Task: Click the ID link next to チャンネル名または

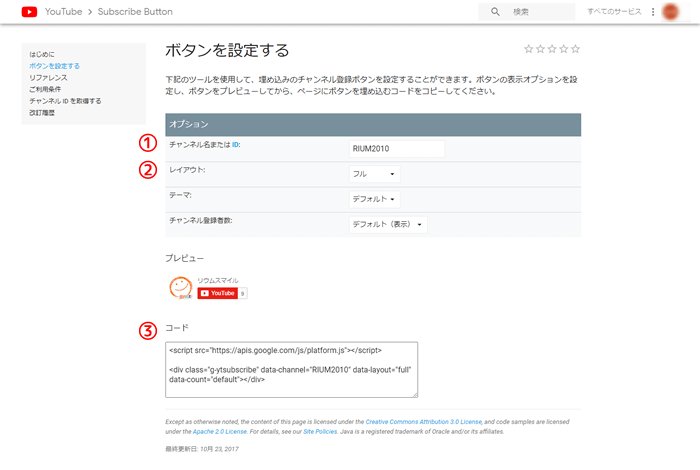Action: click(x=235, y=145)
